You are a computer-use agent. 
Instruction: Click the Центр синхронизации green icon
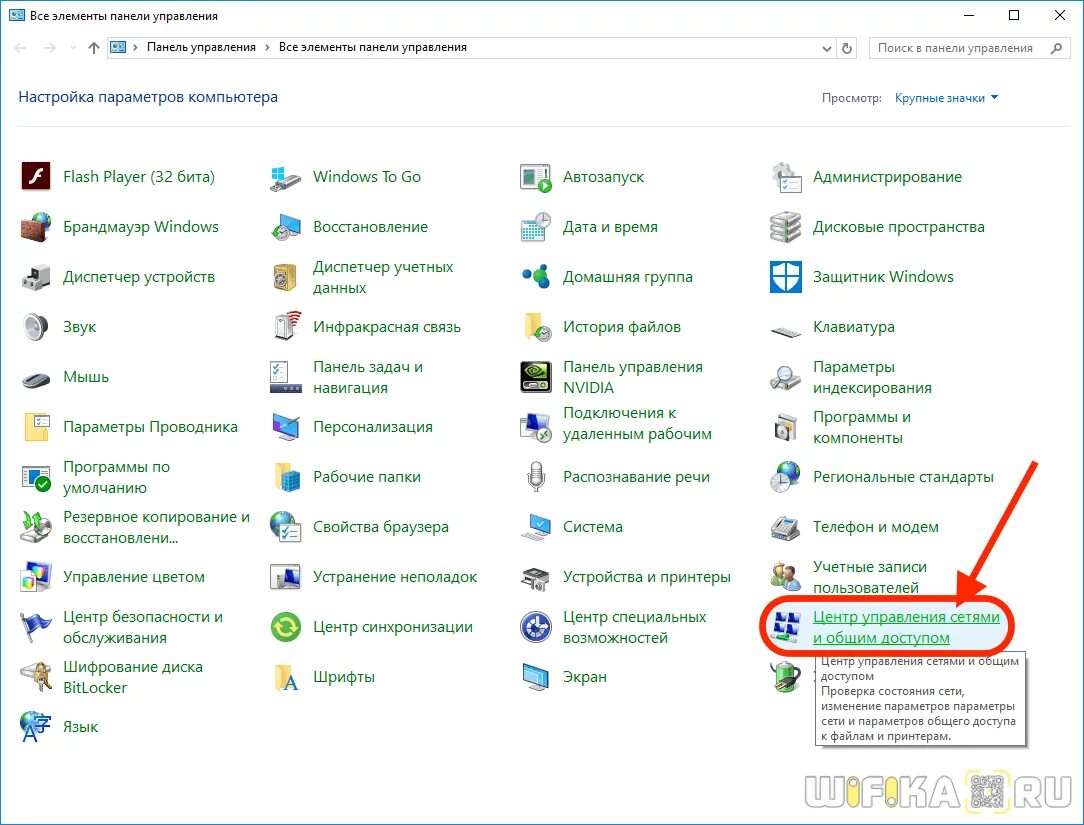tap(286, 627)
